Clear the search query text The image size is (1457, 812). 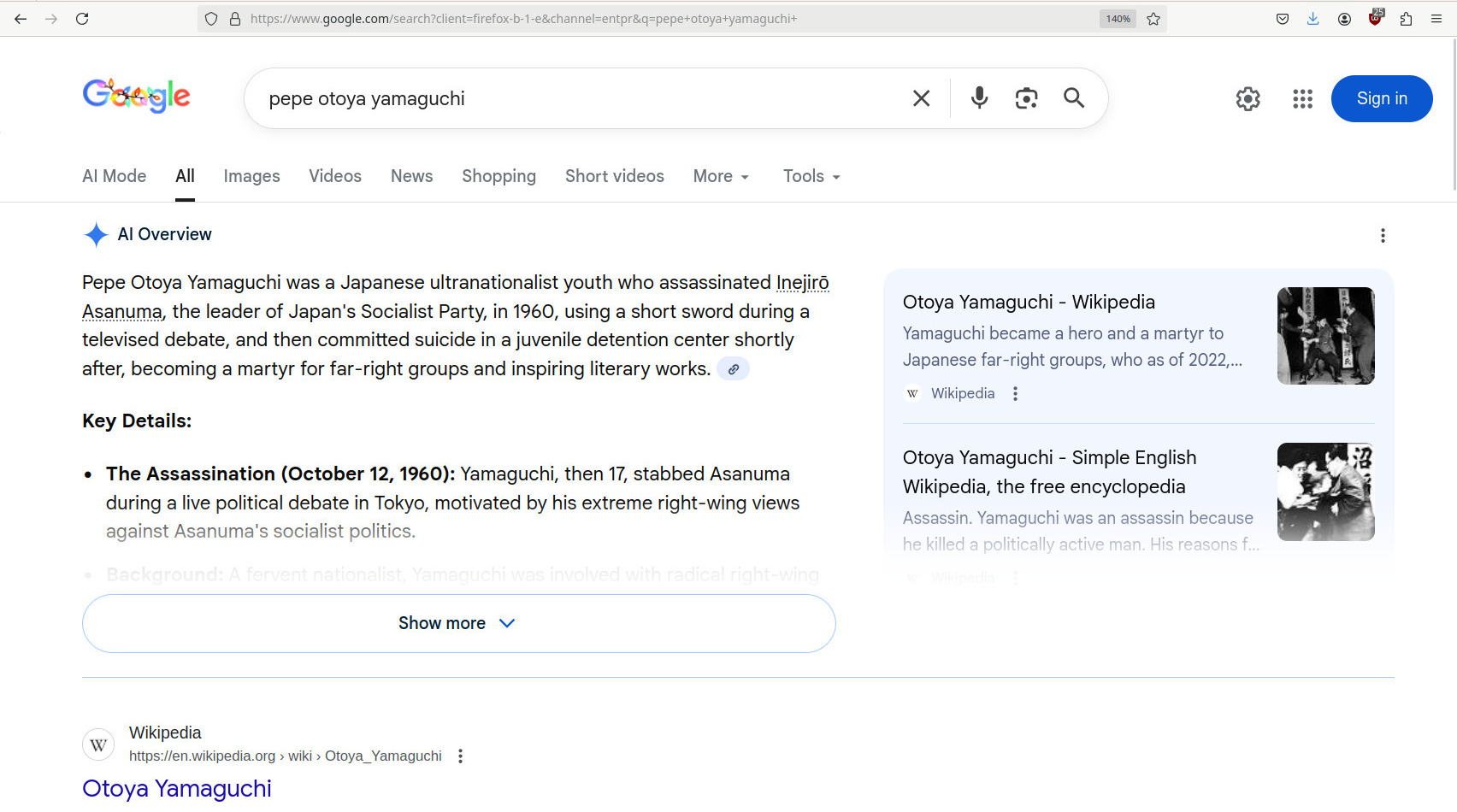coord(921,98)
